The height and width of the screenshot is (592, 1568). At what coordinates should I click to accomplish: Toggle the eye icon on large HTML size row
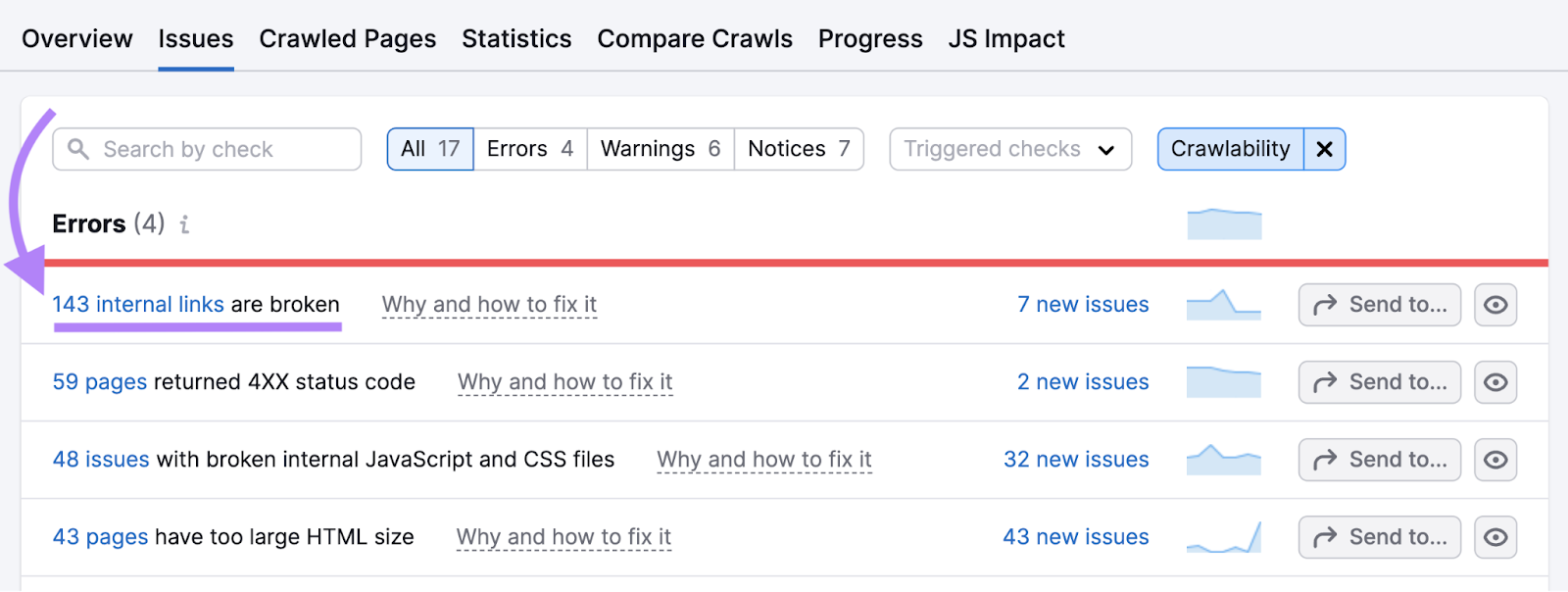(1495, 536)
